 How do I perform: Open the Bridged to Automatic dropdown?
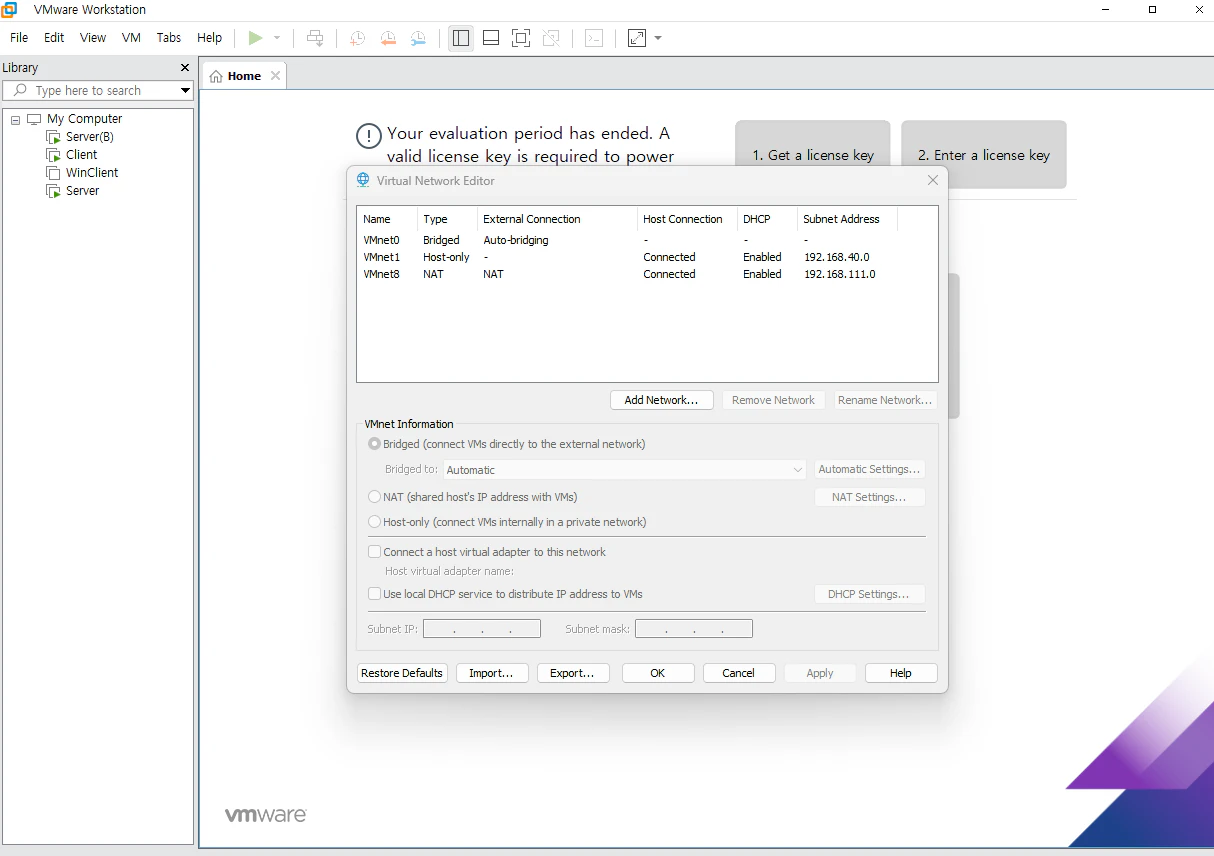pyautogui.click(x=625, y=470)
